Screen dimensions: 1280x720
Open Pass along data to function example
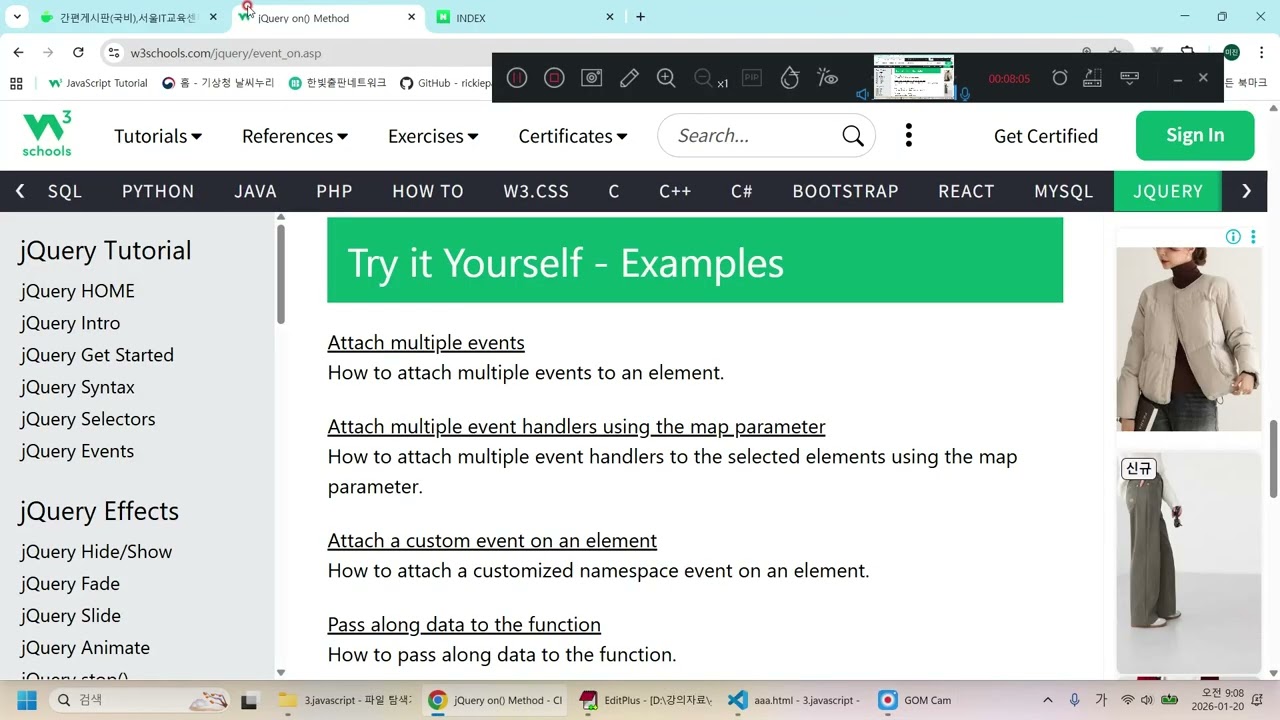click(x=464, y=624)
